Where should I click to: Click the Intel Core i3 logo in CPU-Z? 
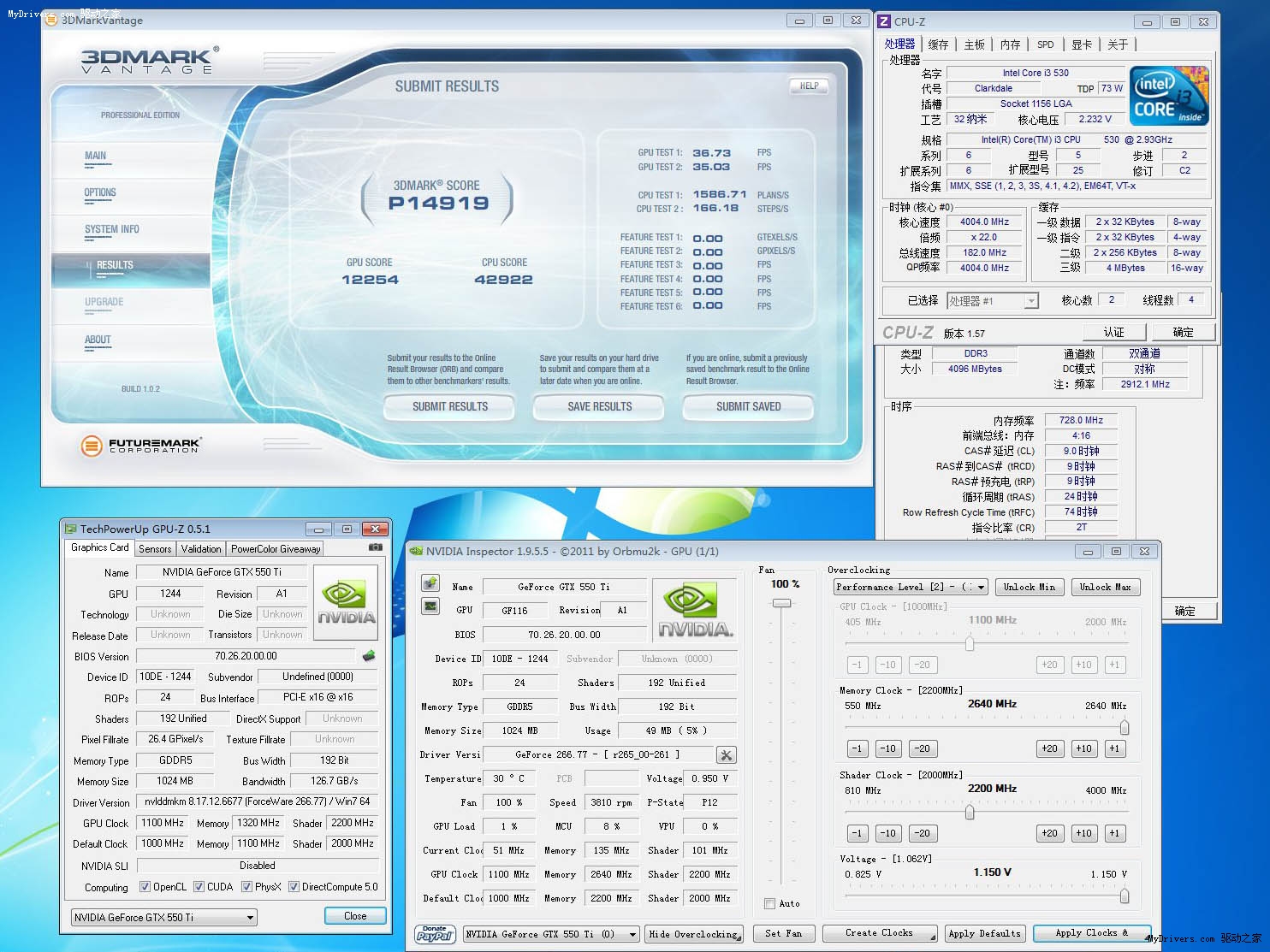tap(1169, 96)
